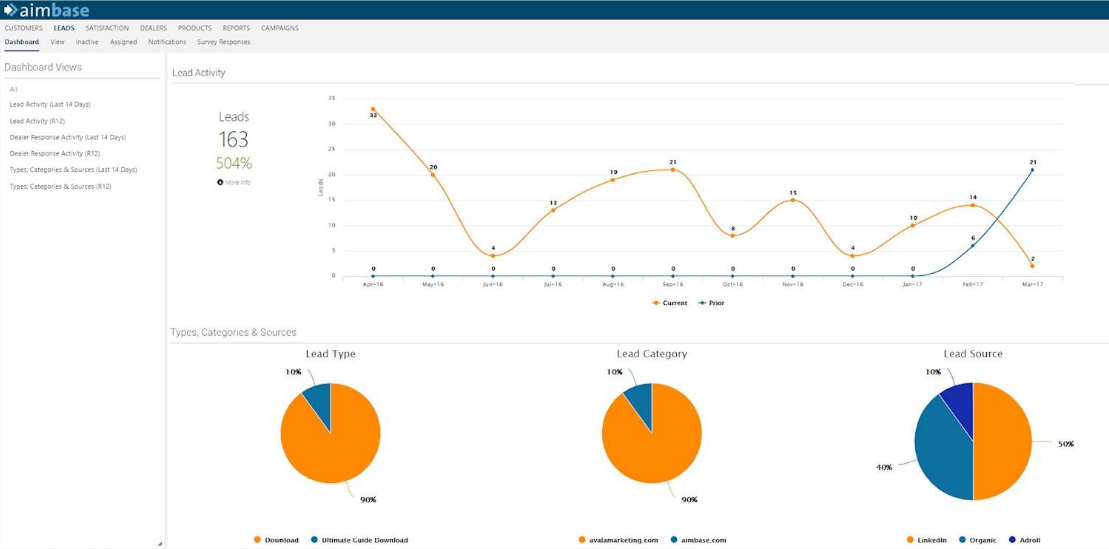Image resolution: width=1109 pixels, height=549 pixels.
Task: Click the Lead Activity section heading
Action: coord(199,72)
